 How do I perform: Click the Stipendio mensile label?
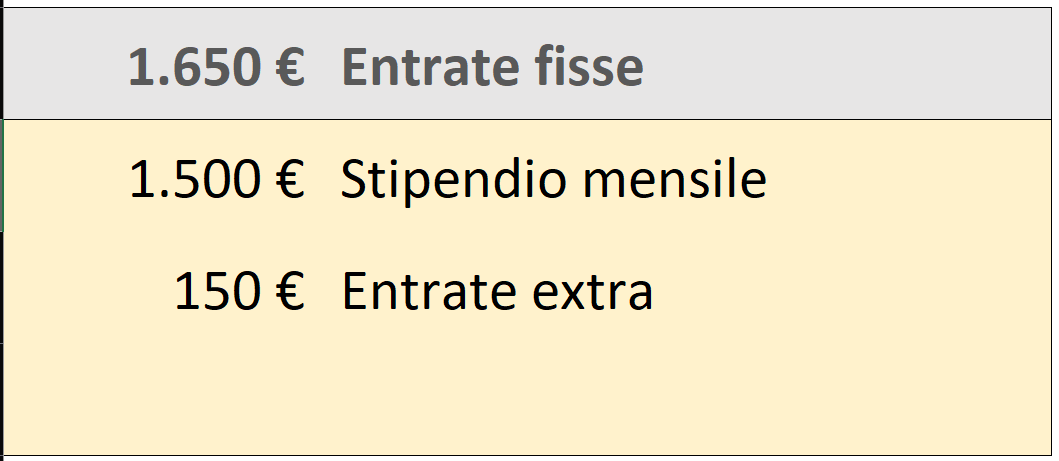coord(553,180)
